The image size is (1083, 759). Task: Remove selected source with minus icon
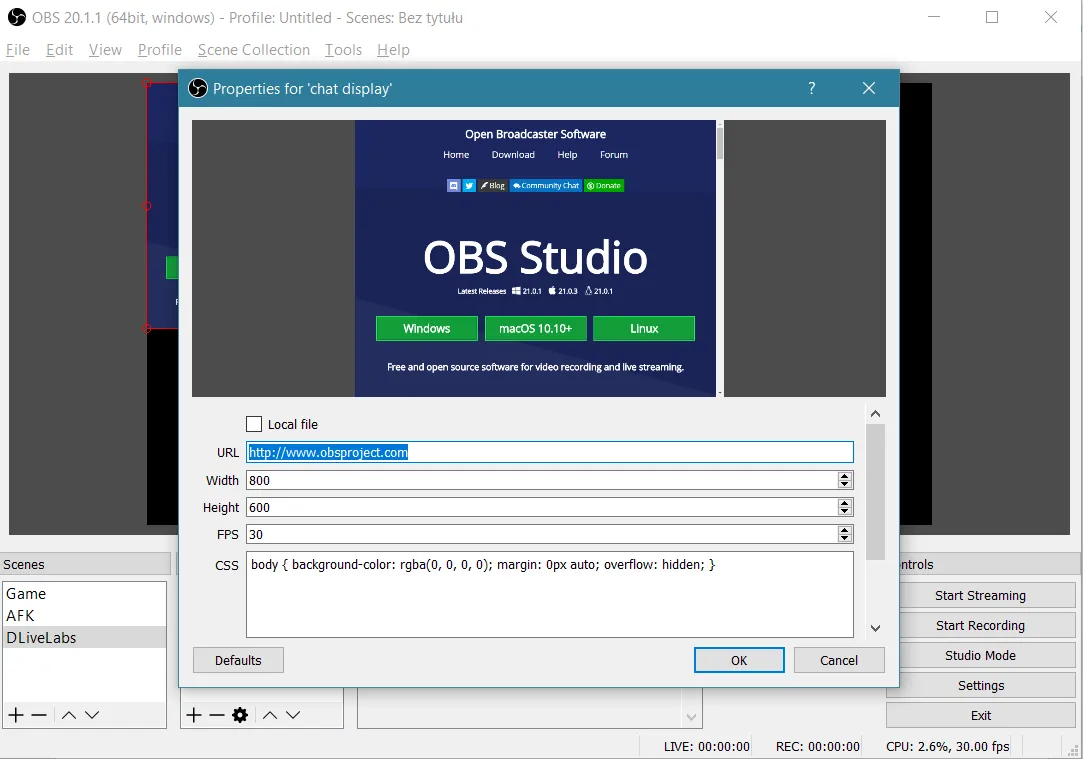coord(217,715)
